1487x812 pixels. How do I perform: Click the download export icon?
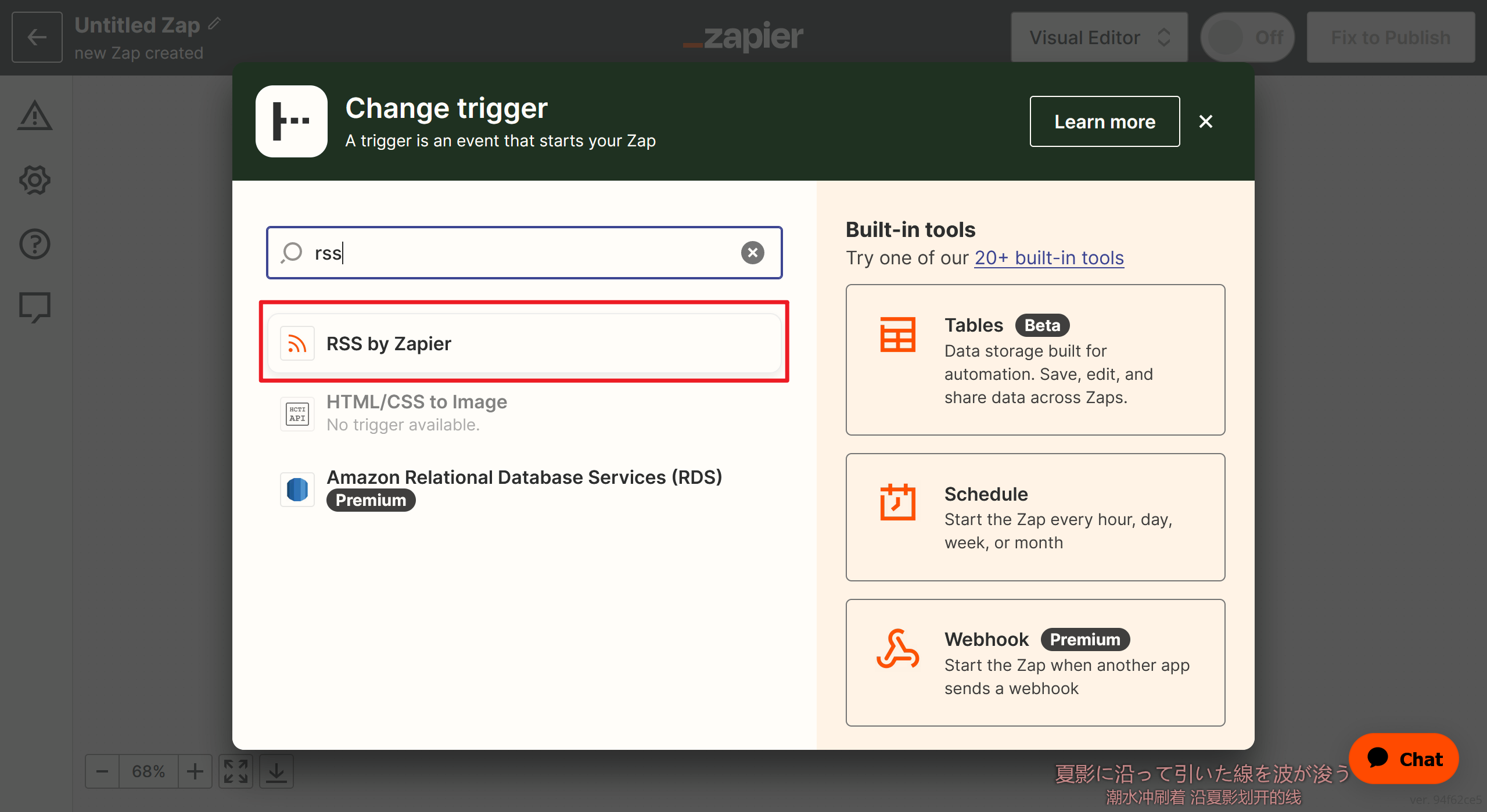276,771
